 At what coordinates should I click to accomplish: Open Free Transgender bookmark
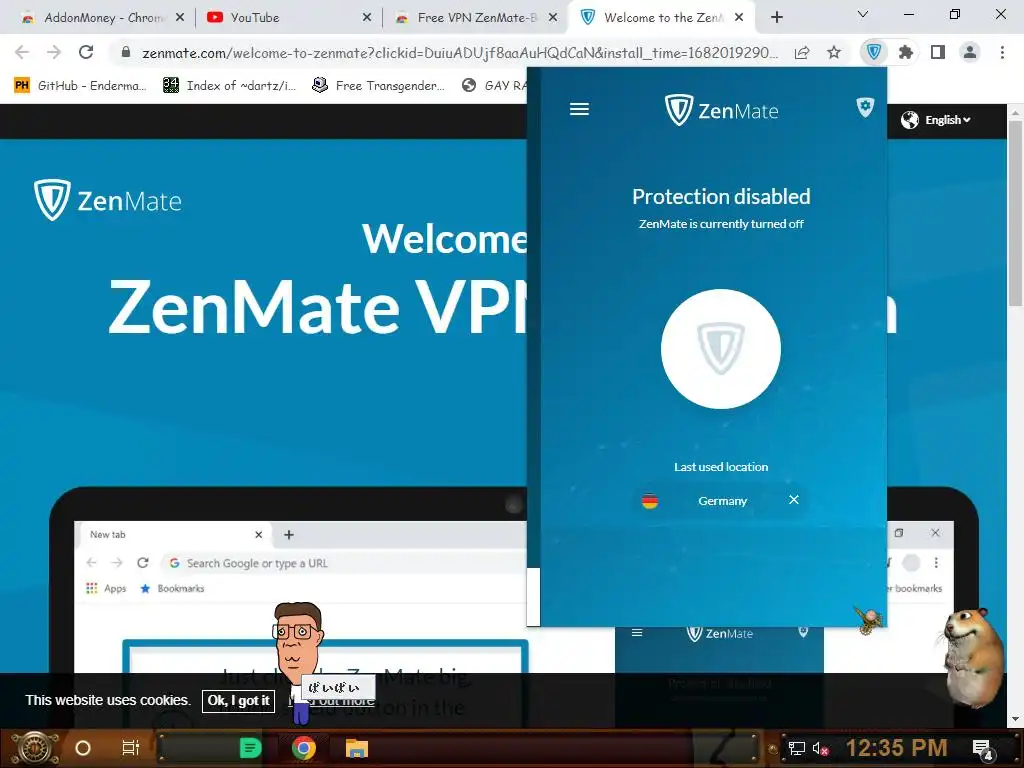coord(379,86)
